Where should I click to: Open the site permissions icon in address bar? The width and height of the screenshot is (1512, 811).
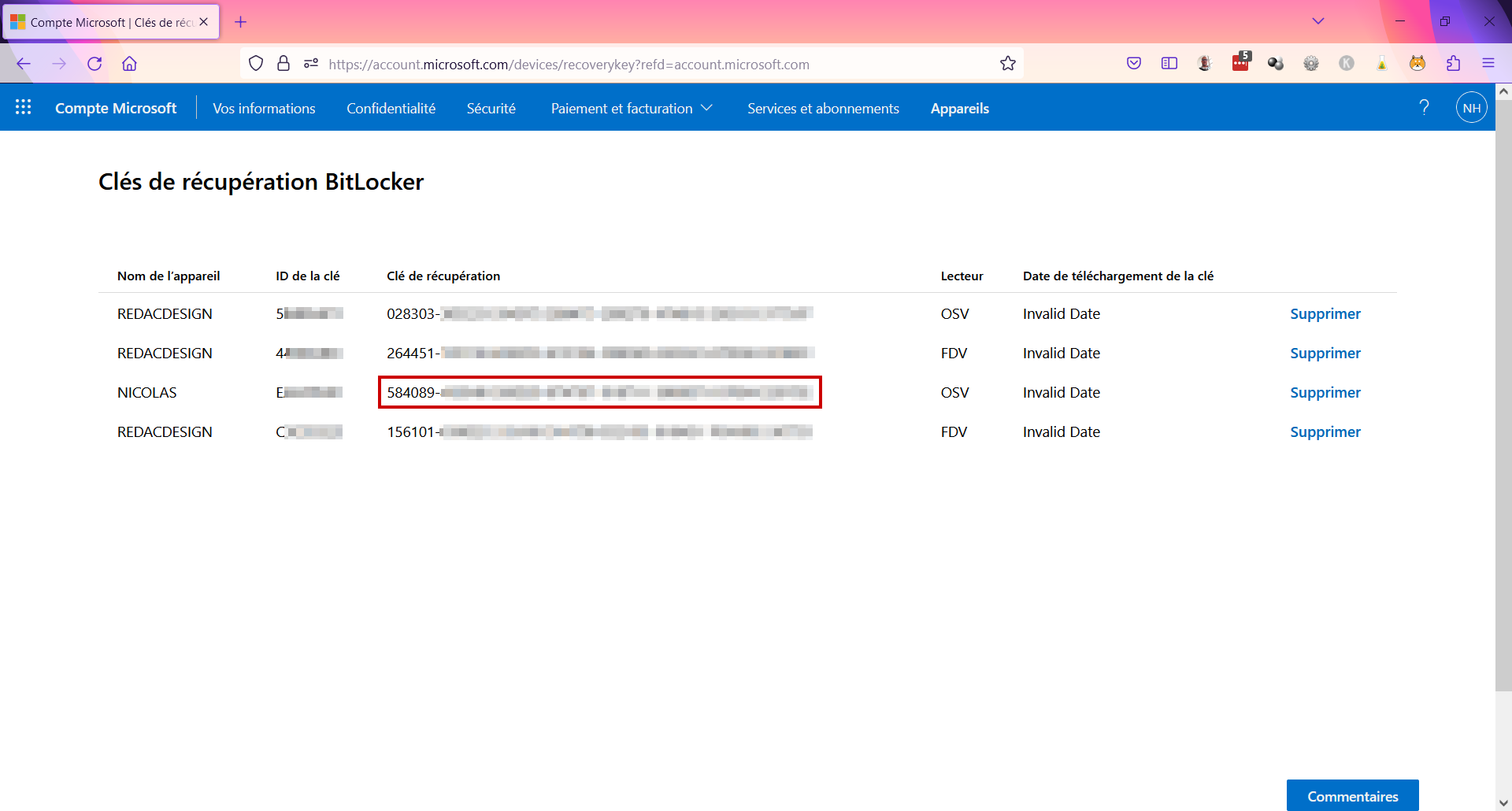click(x=311, y=64)
